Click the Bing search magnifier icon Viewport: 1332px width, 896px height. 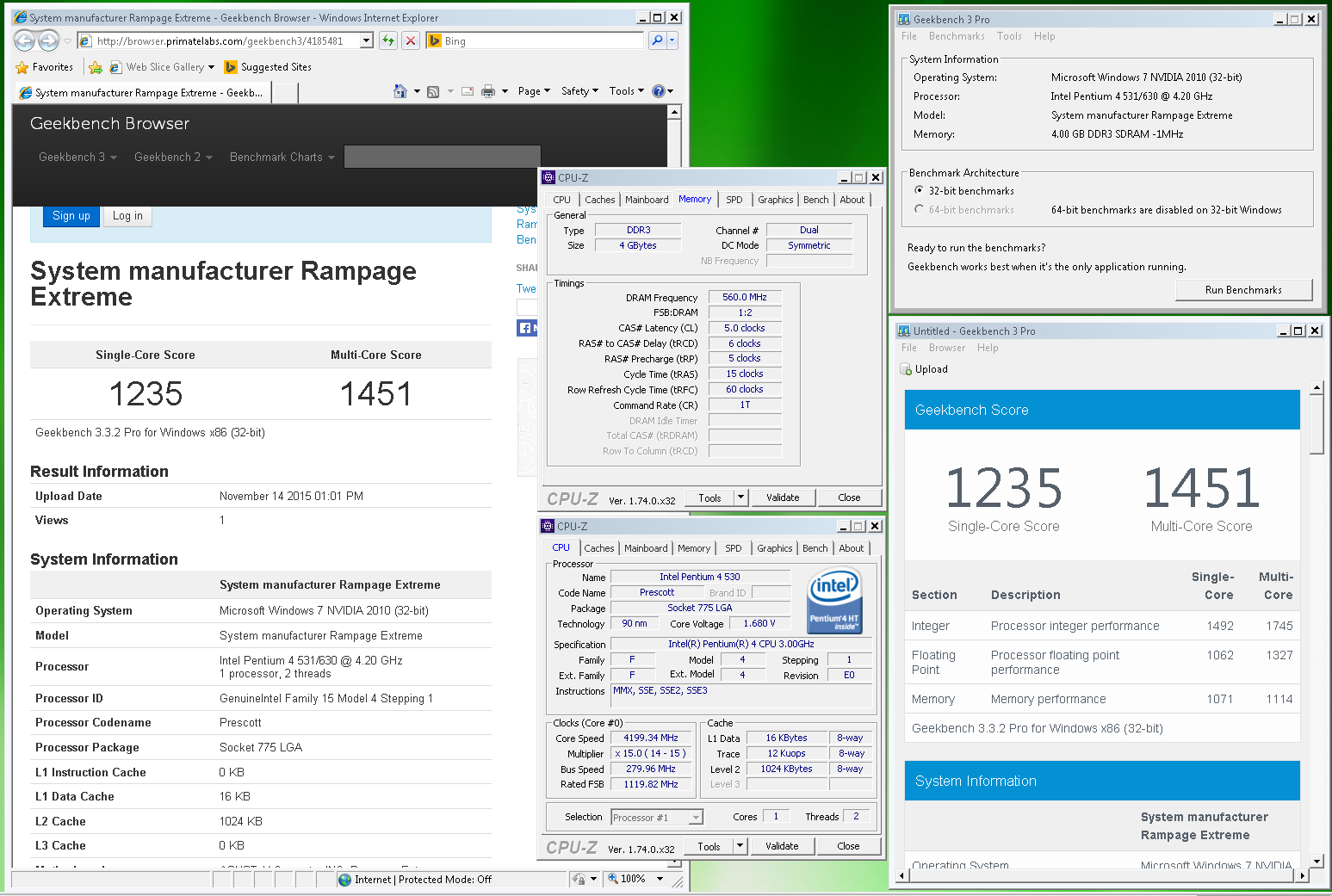pyautogui.click(x=657, y=40)
